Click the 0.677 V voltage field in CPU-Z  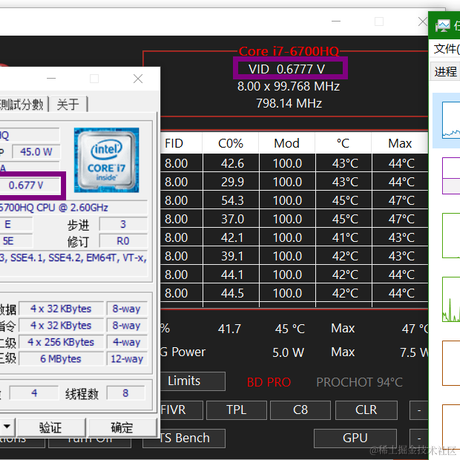tap(29, 185)
